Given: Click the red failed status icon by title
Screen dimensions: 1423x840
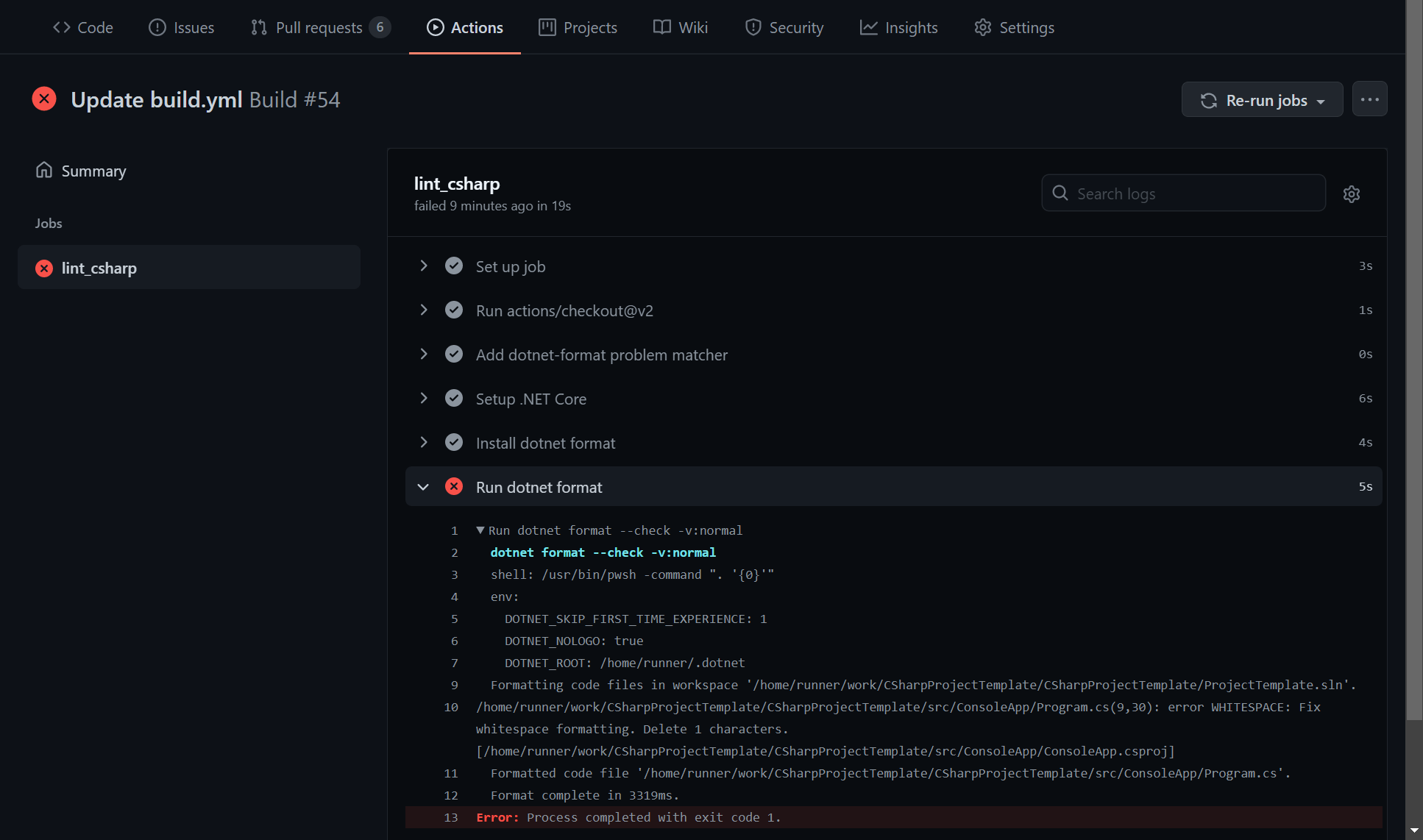Looking at the screenshot, I should pyautogui.click(x=44, y=99).
